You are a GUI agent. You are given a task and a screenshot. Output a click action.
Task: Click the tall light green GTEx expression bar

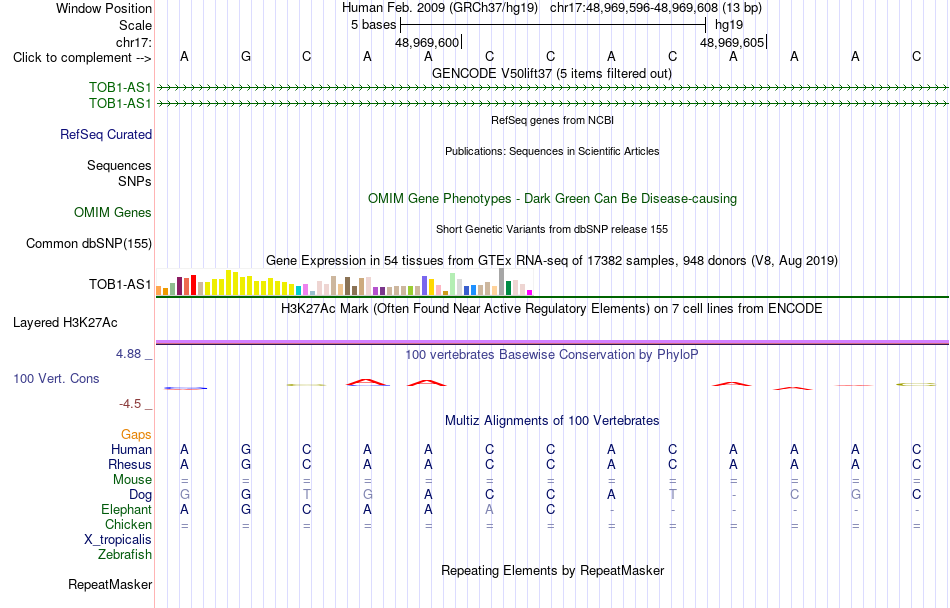point(453,284)
